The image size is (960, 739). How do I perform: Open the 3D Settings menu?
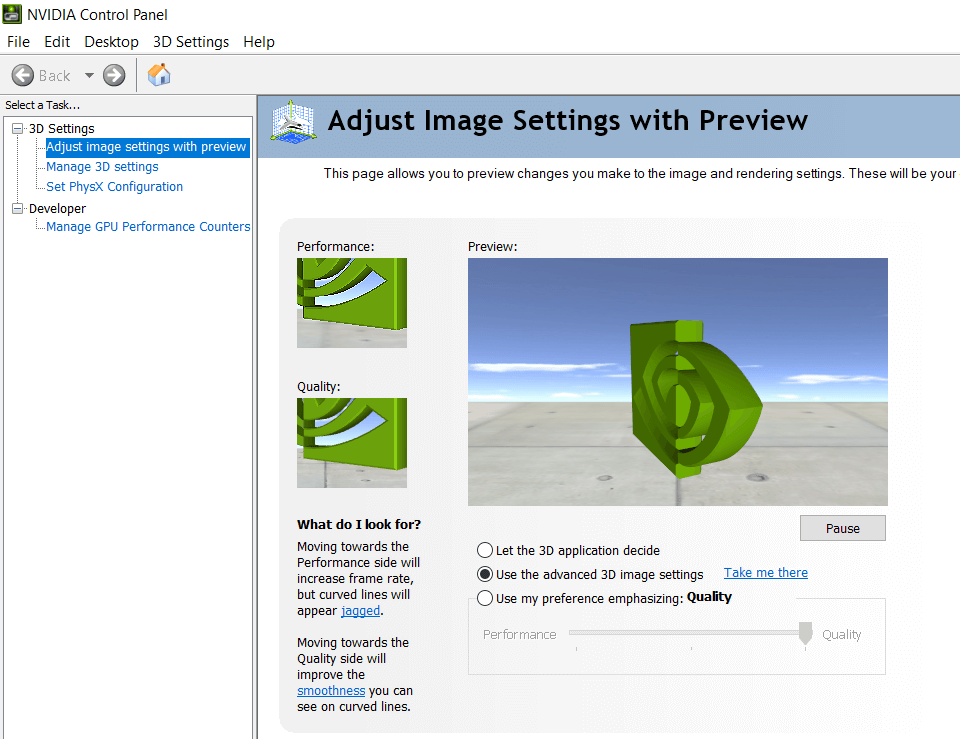tap(191, 42)
